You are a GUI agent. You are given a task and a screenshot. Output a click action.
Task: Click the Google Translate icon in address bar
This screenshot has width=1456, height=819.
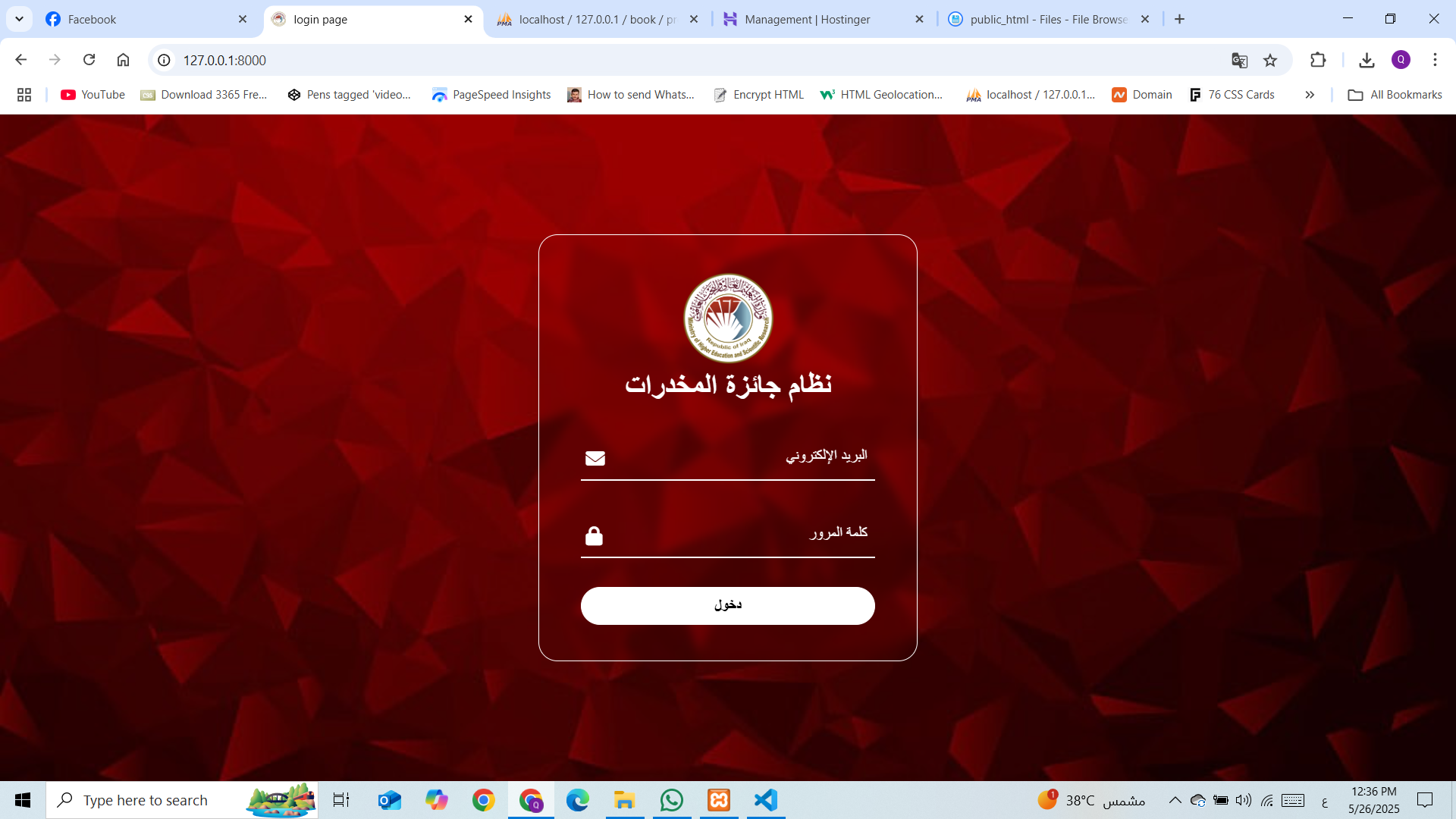pos(1239,61)
